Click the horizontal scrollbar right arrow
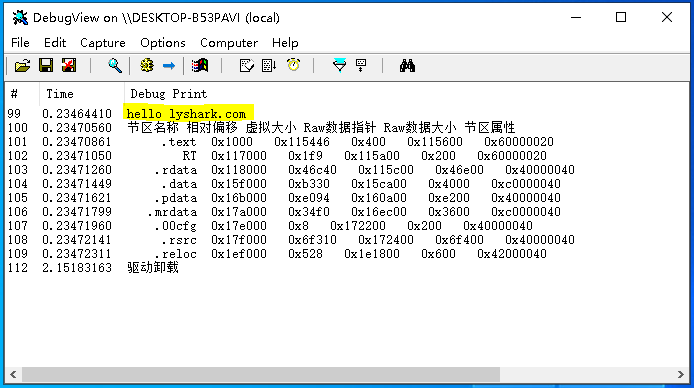Image resolution: width=694 pixels, height=388 pixels. (681, 374)
